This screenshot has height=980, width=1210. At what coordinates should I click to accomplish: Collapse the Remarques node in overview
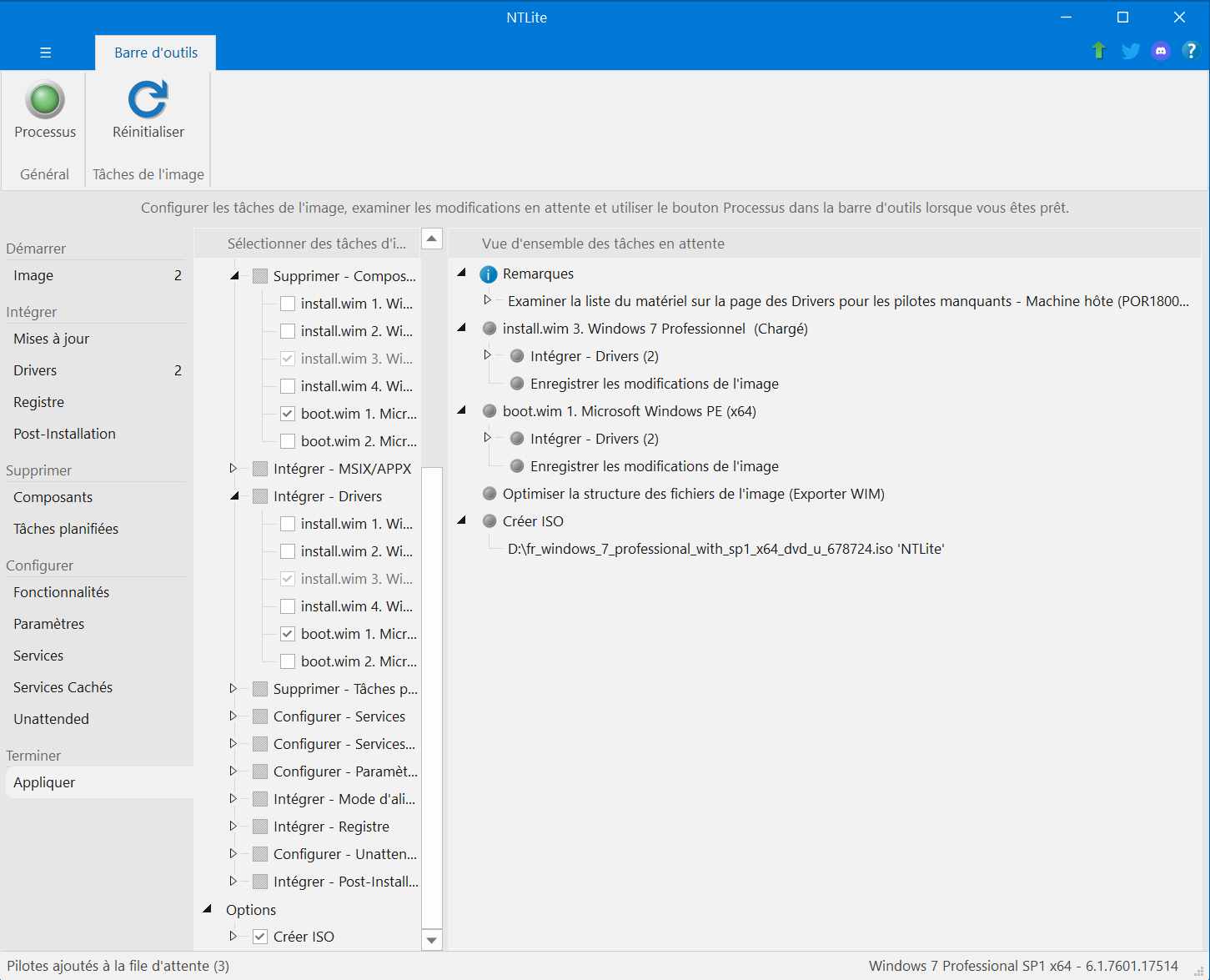point(461,273)
